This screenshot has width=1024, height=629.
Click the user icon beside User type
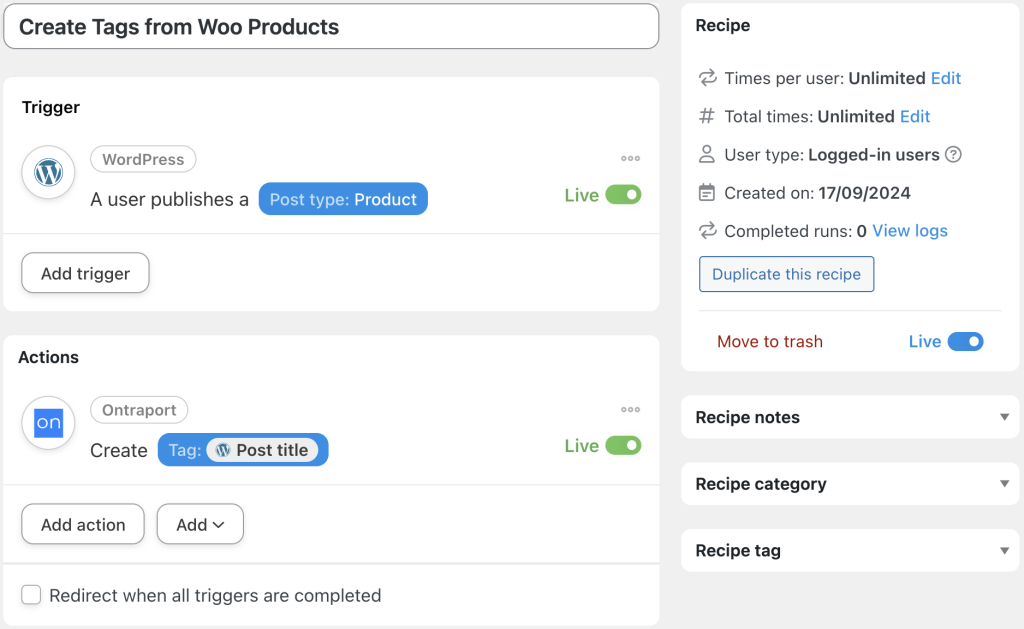[x=708, y=155]
